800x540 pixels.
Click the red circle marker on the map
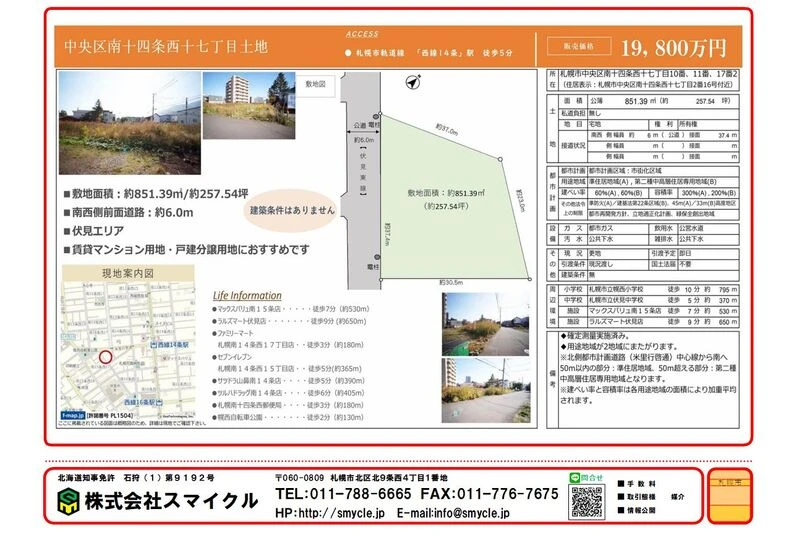pyautogui.click(x=106, y=357)
